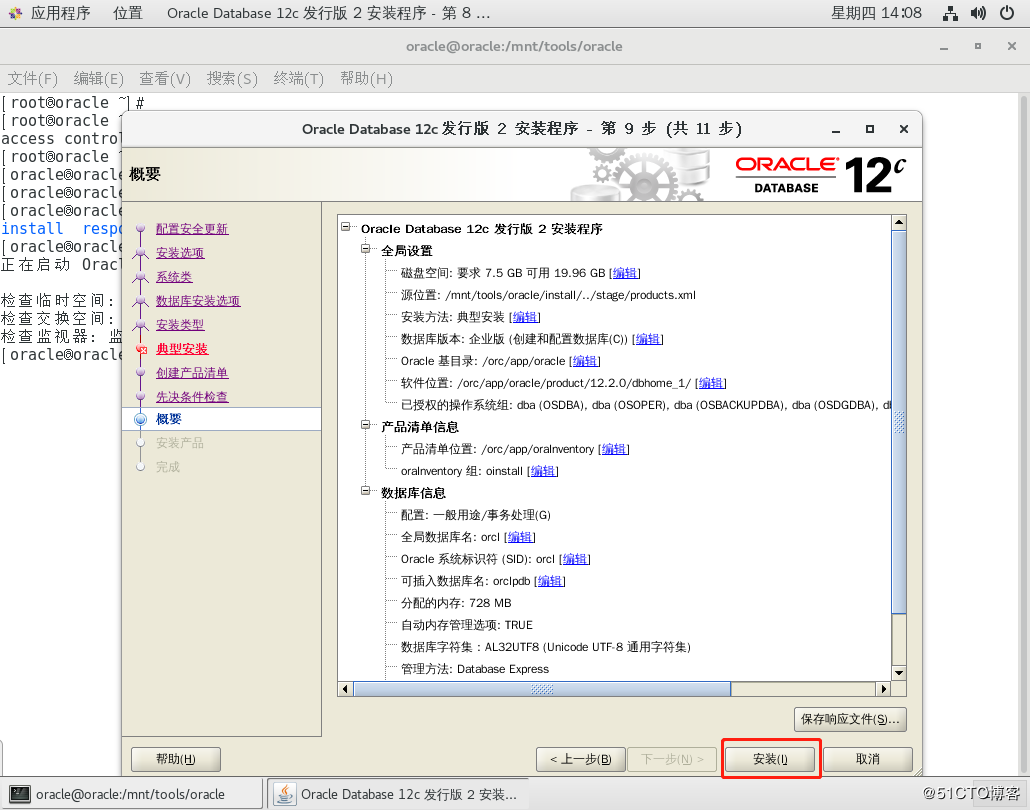Viewport: 1030px width, 810px height.
Task: Click 编辑 link next to 安装方法
Action: [x=525, y=317]
